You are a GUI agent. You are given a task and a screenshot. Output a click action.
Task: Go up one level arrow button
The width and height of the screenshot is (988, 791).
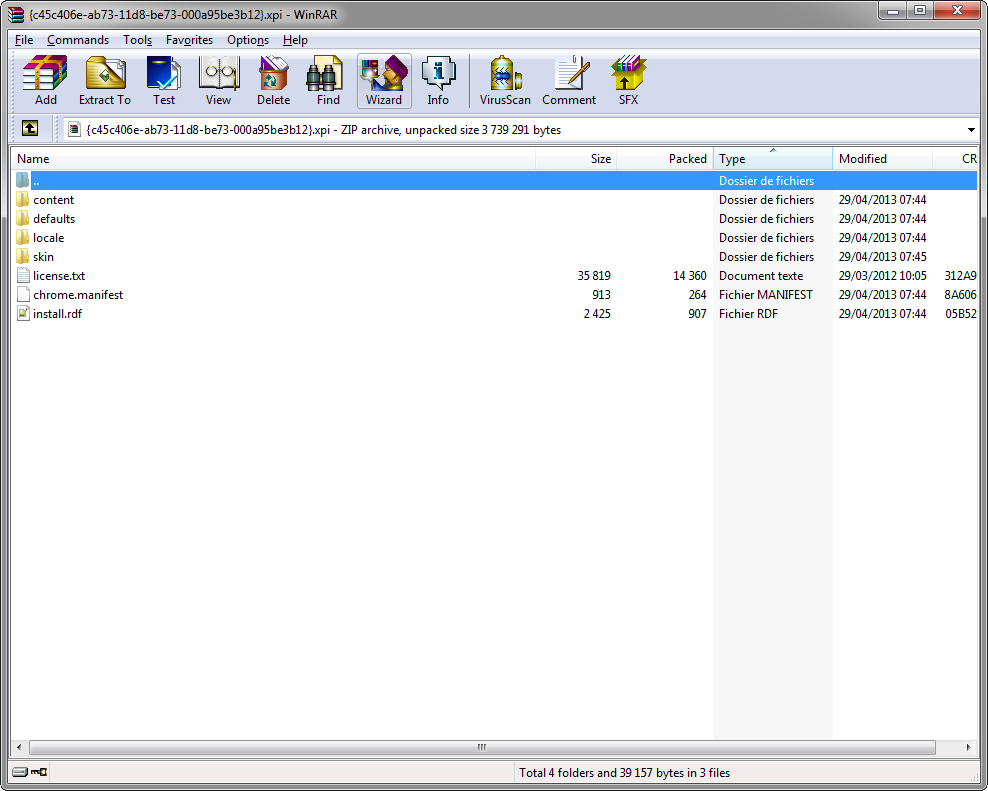point(30,129)
